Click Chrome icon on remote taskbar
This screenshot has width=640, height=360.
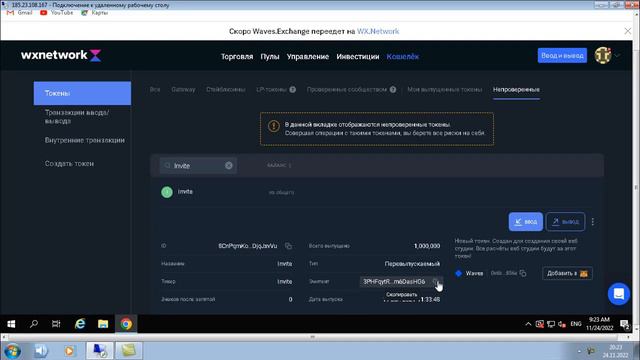tap(126, 324)
